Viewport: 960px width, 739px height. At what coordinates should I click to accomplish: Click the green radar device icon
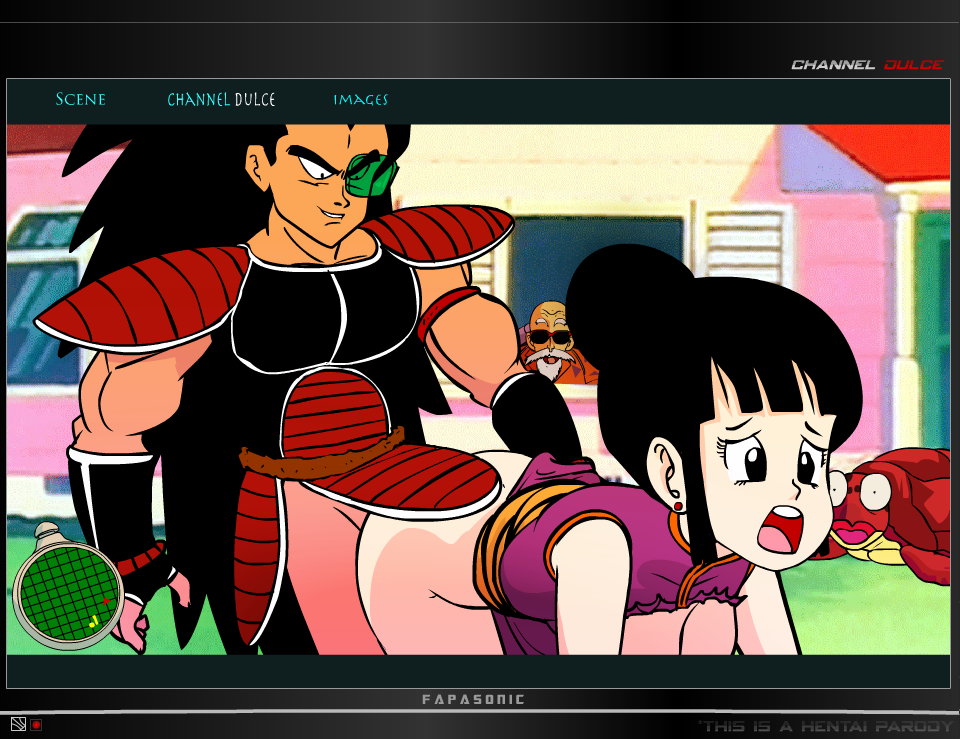pyautogui.click(x=67, y=589)
